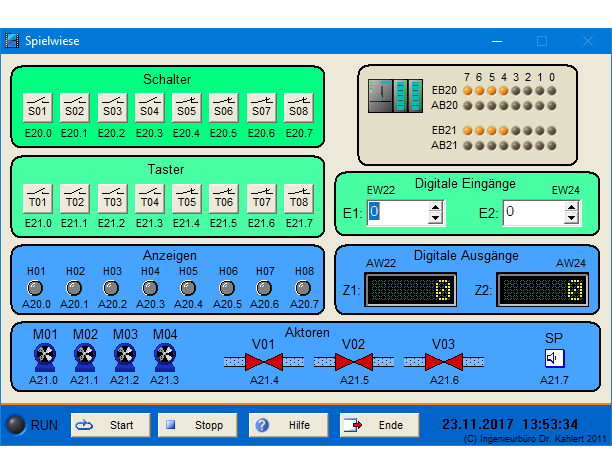Image resolution: width=612 pixels, height=471 pixels.
Task: Click the Schalter heading
Action: (x=167, y=80)
